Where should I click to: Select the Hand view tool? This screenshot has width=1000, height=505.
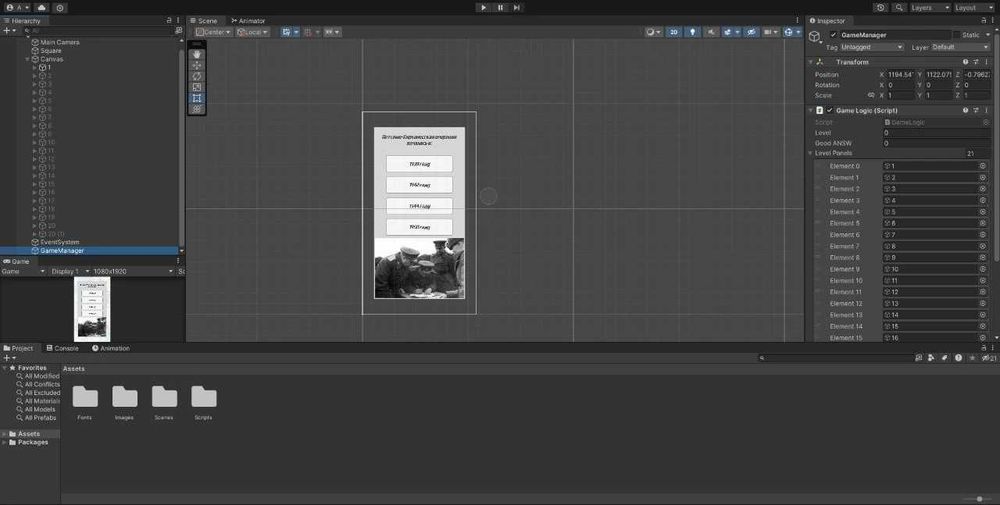(196, 54)
